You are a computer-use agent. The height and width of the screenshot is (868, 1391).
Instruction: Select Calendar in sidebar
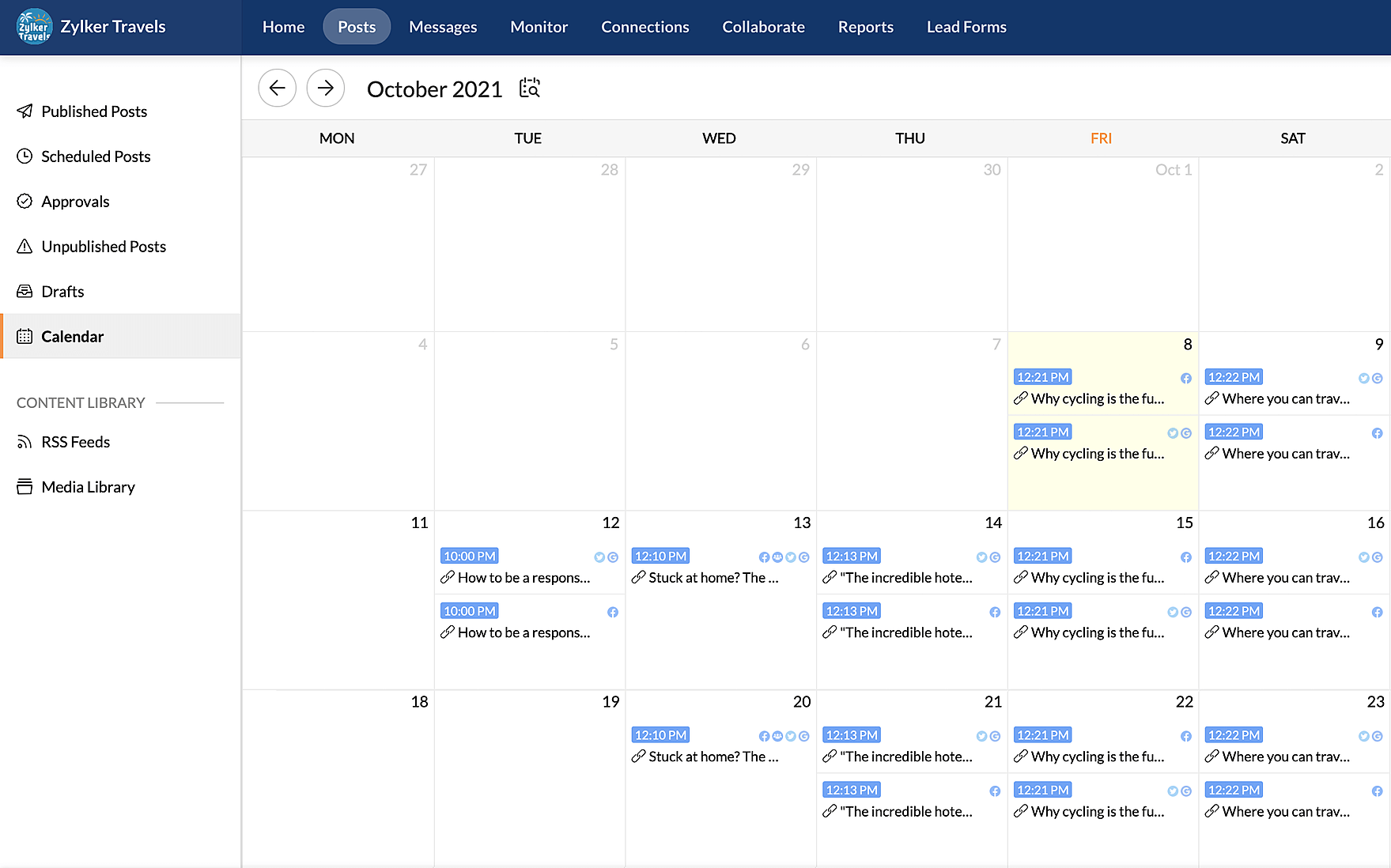click(120, 336)
